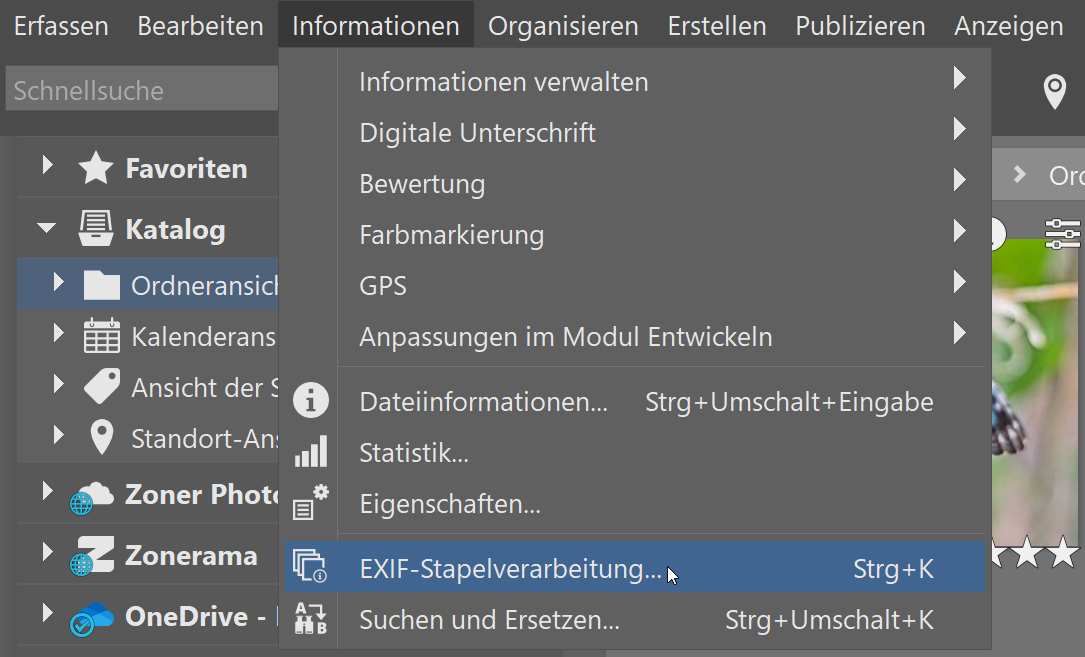
Task: Click the Statistik bar-chart icon
Action: [310, 452]
